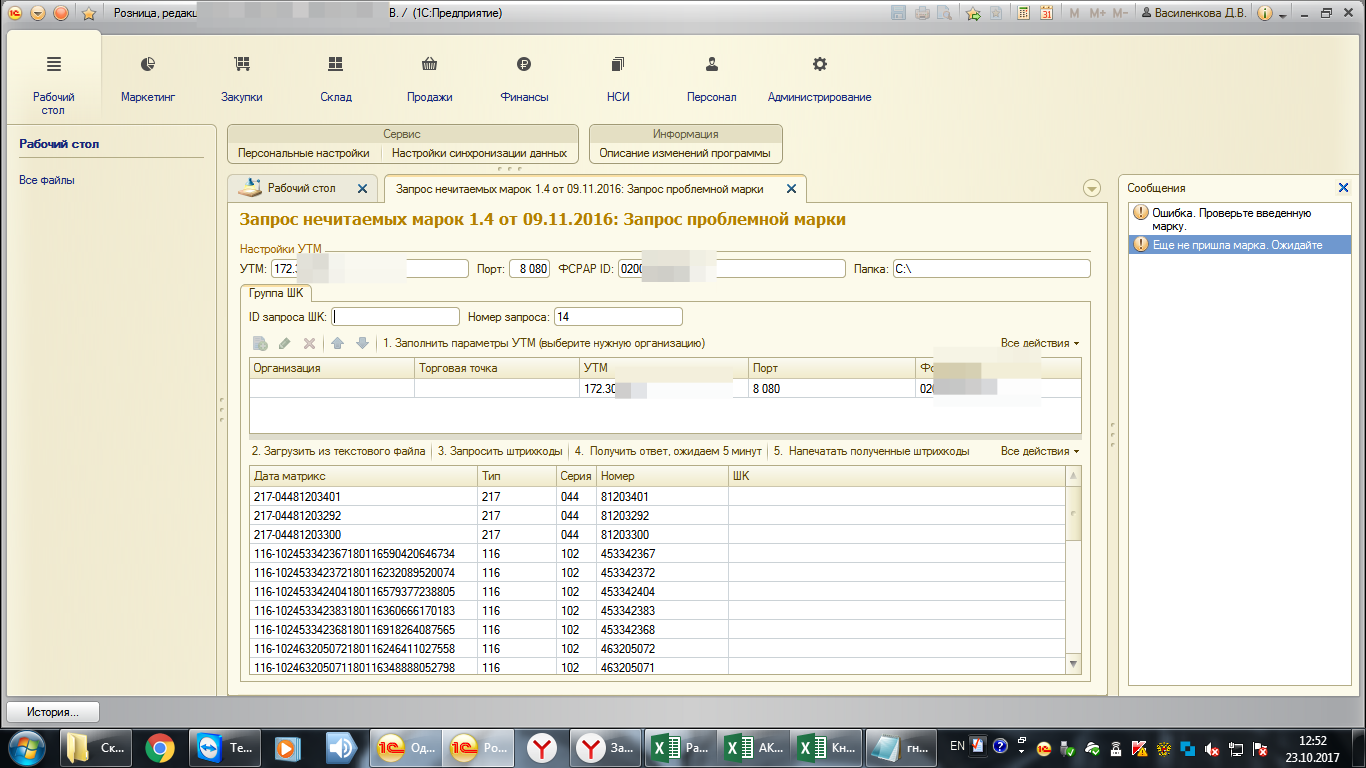The height and width of the screenshot is (768, 1366).
Task: Open Персональные настройки
Action: click(303, 154)
